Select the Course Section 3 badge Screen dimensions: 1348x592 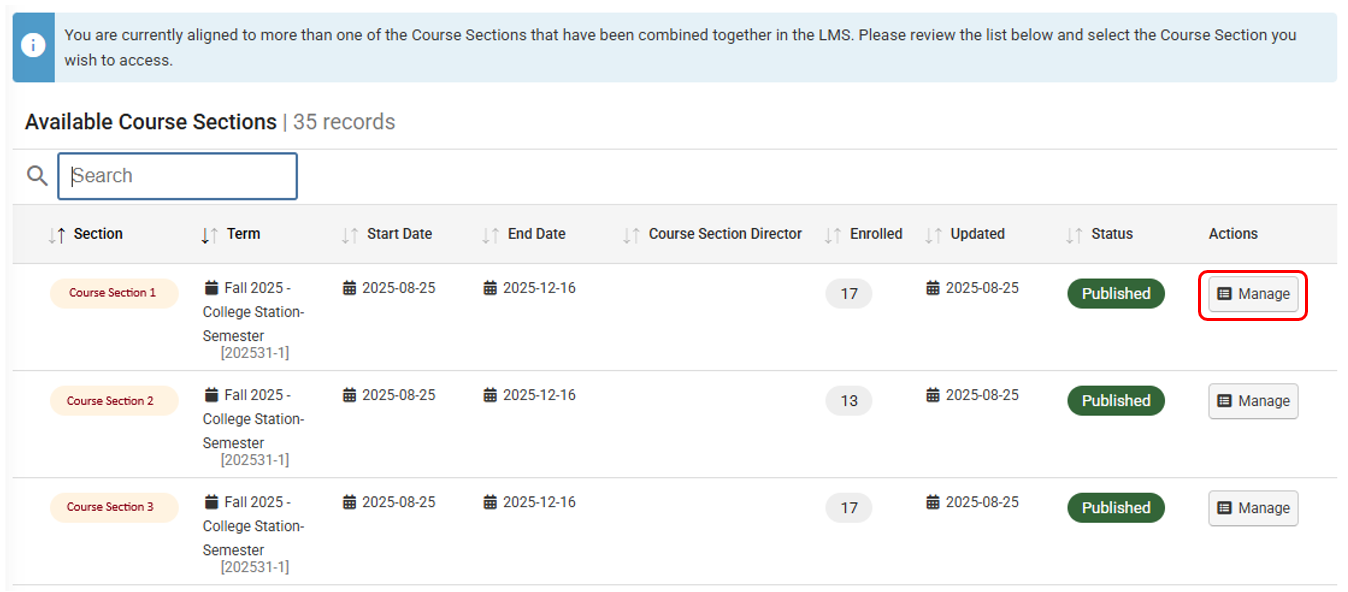tap(111, 508)
